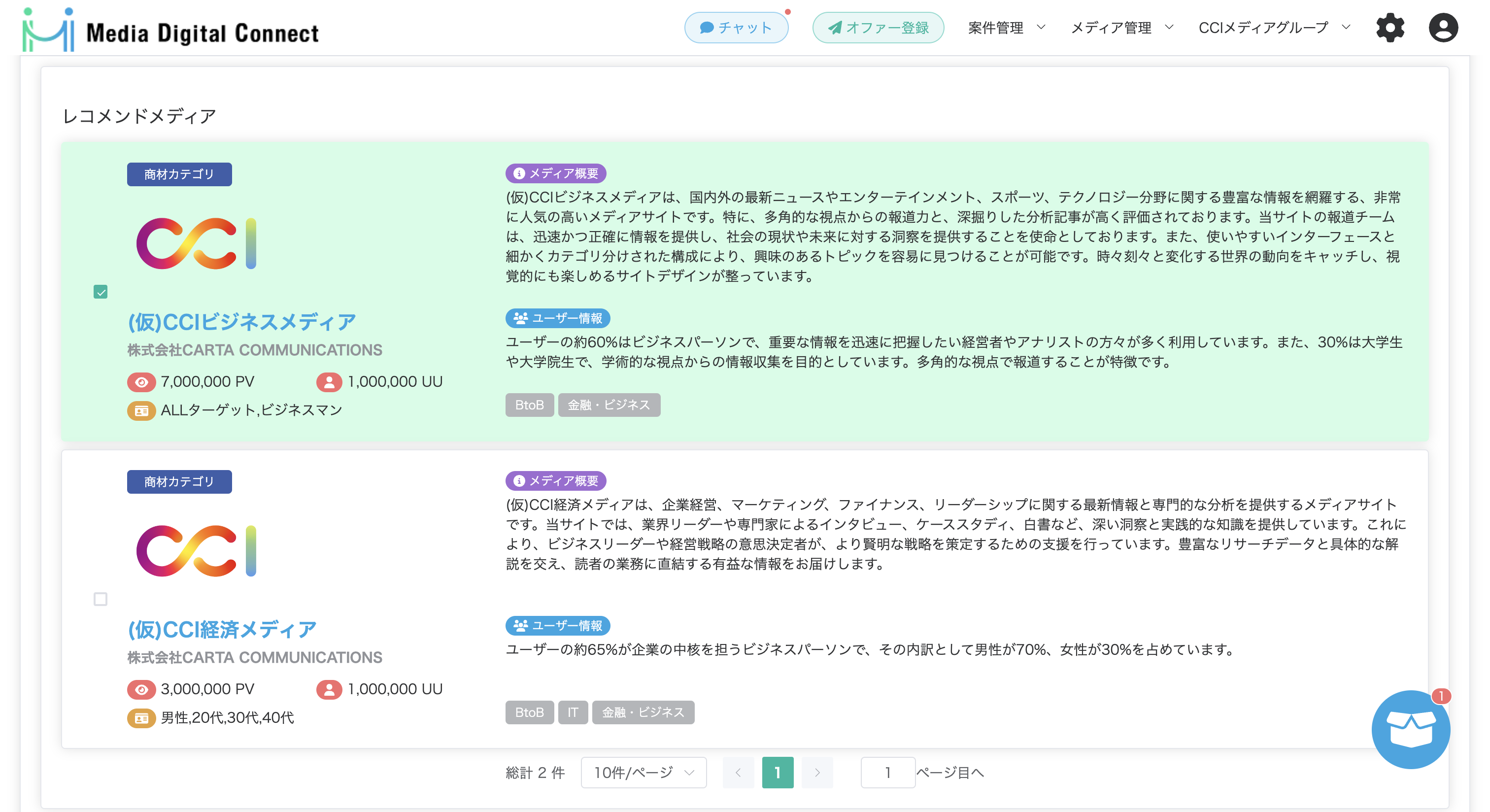The width and height of the screenshot is (1490, 812).
Task: Go to next page arrow
Action: tap(817, 773)
